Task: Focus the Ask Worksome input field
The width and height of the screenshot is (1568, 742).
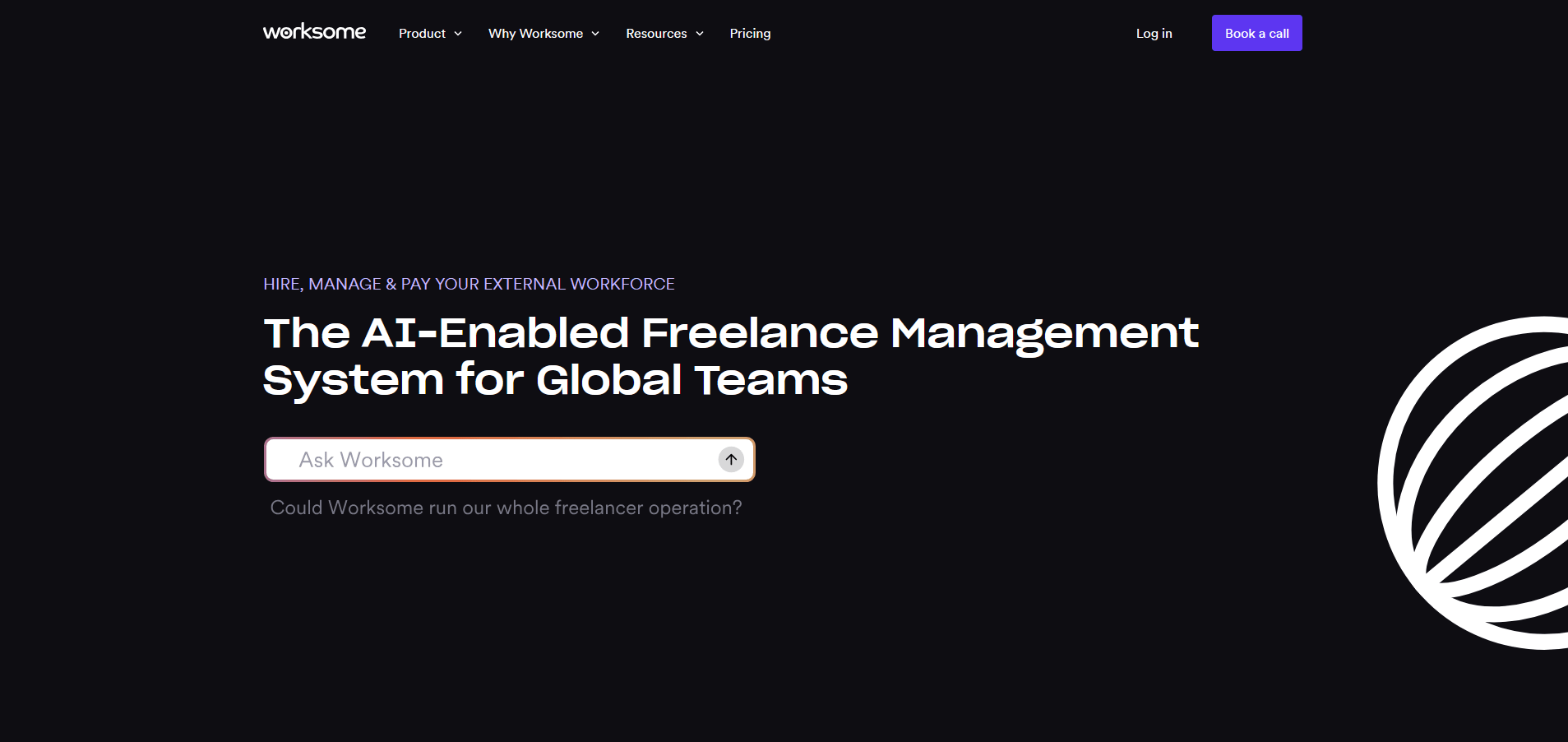Action: tap(510, 460)
